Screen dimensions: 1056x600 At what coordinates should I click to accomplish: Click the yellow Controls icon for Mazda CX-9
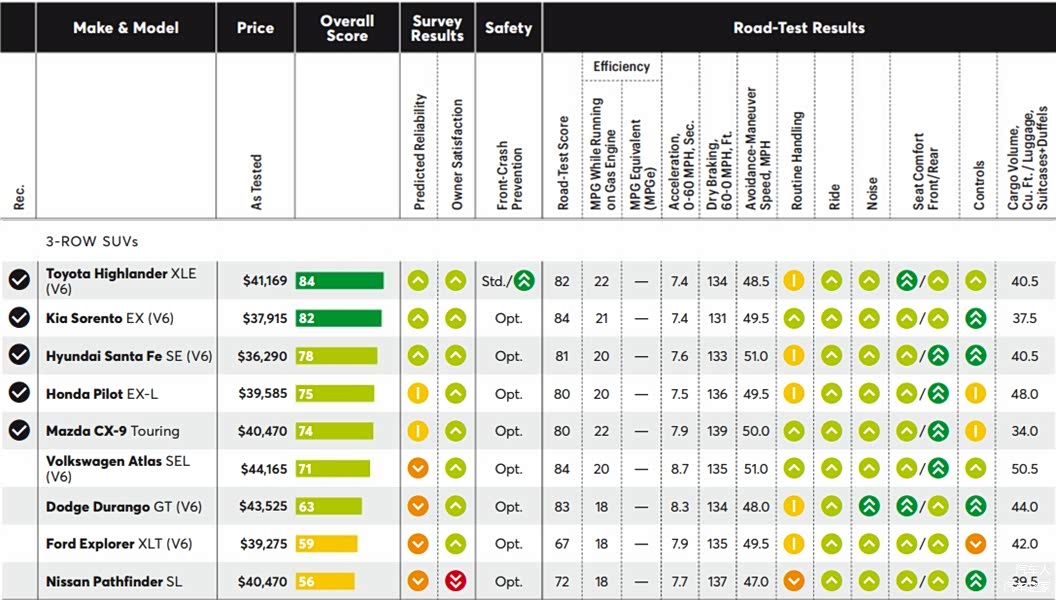[x=976, y=430]
